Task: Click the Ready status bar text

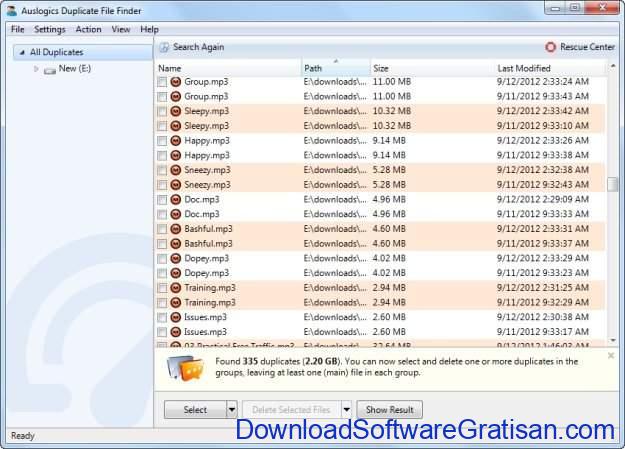Action: [x=23, y=436]
